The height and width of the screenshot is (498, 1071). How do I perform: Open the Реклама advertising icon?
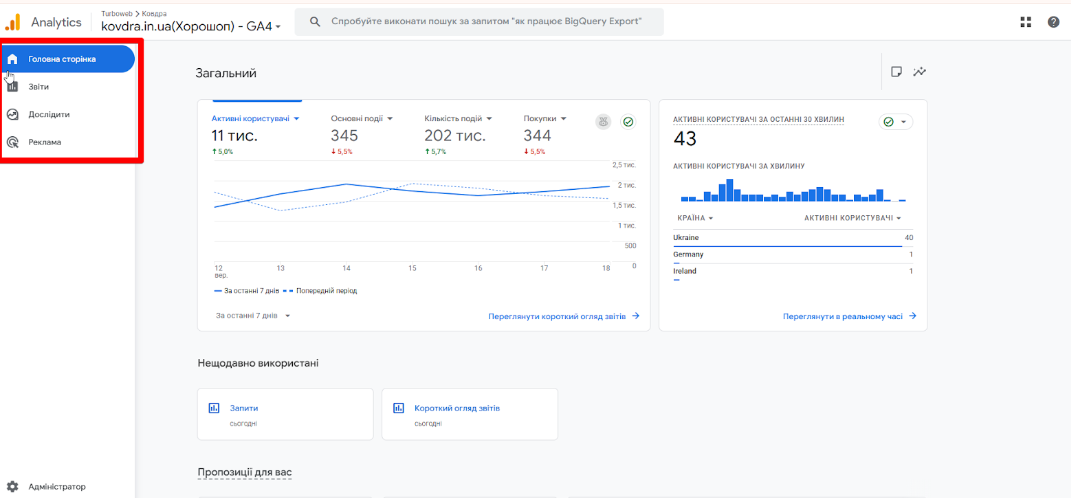(x=13, y=142)
